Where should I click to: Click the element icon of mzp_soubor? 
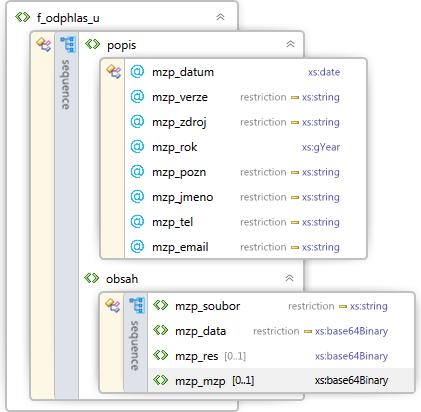160,305
